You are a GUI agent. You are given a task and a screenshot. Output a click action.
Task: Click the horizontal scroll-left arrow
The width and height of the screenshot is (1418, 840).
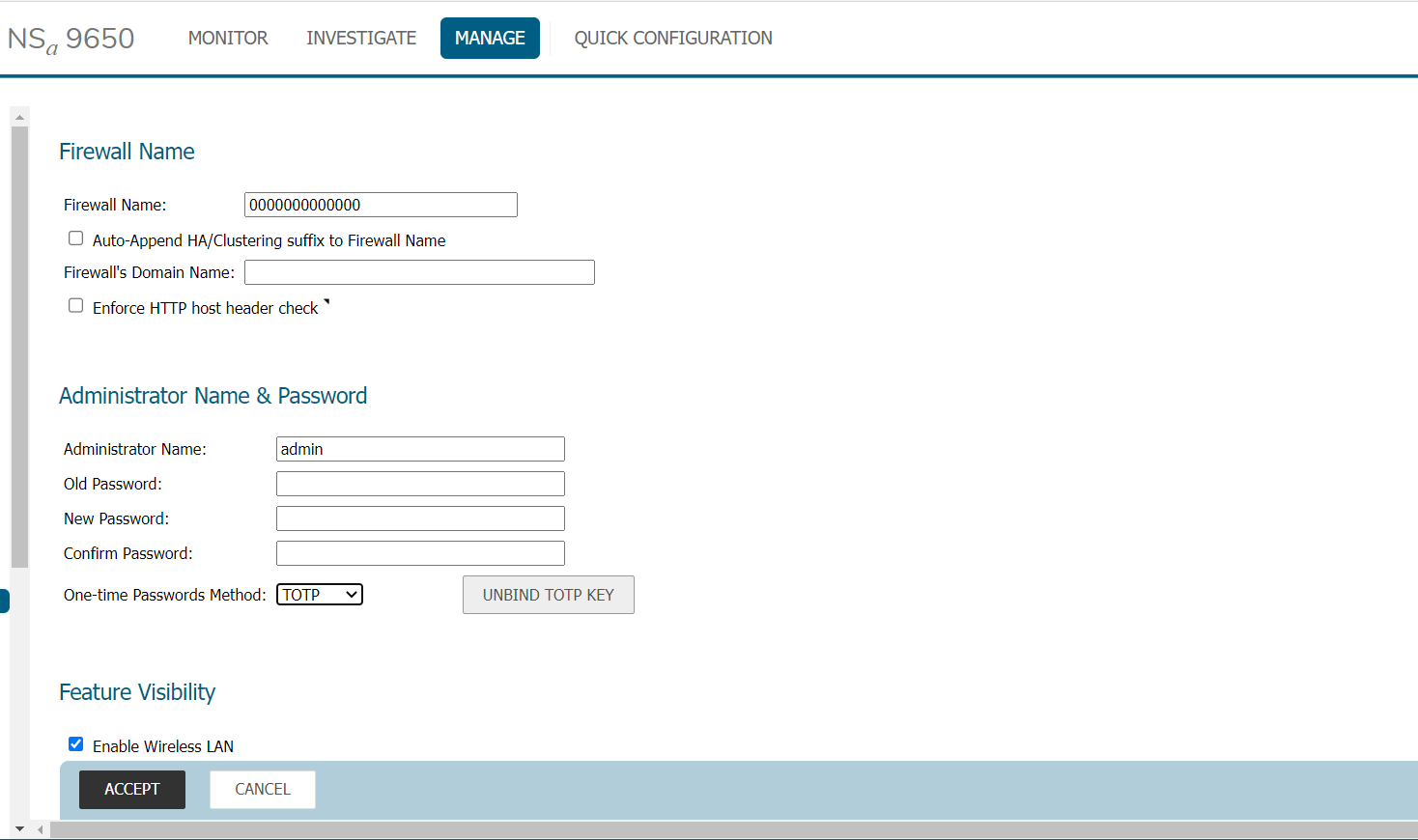[x=41, y=829]
